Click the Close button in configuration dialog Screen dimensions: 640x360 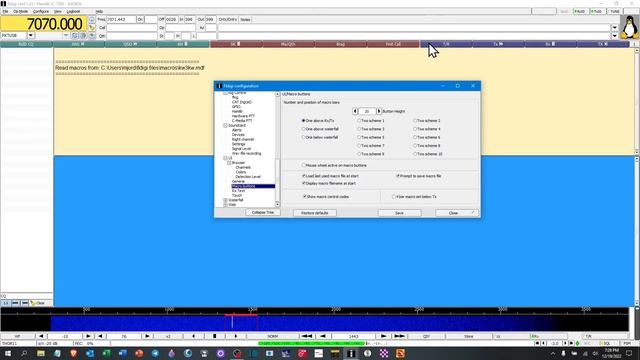[x=453, y=213]
